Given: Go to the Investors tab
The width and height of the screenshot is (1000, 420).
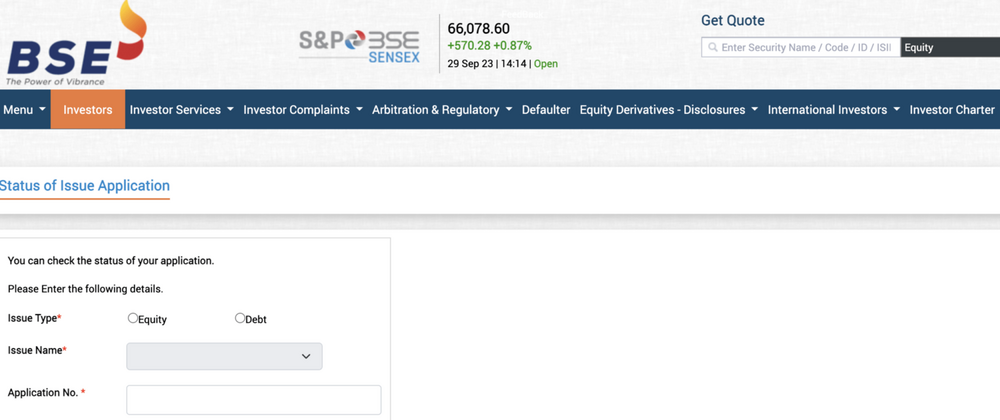Looking at the screenshot, I should [88, 110].
